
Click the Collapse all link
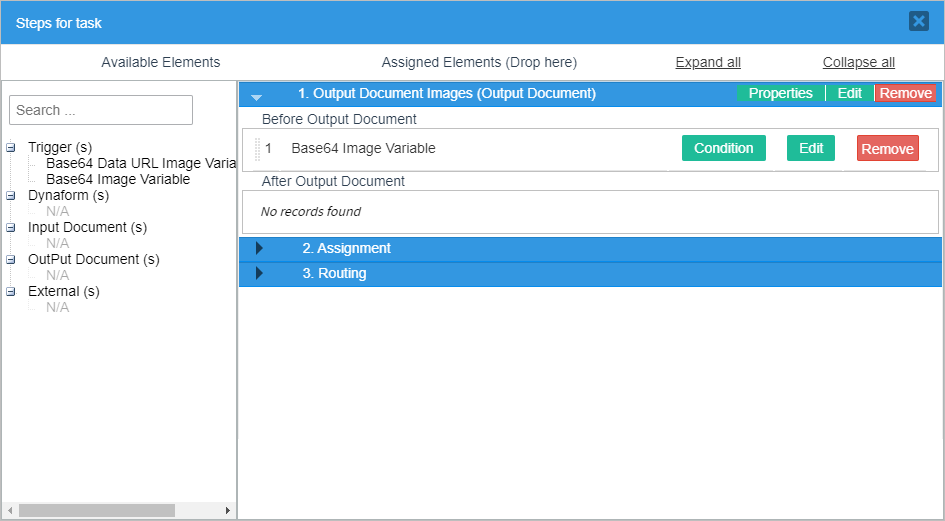point(858,62)
